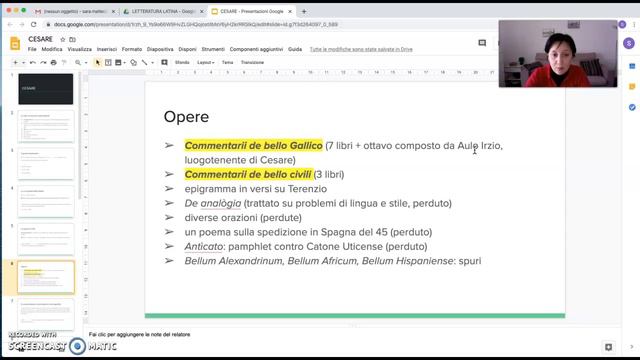Open the Layout dropdown
The image size is (640, 360).
click(x=205, y=62)
